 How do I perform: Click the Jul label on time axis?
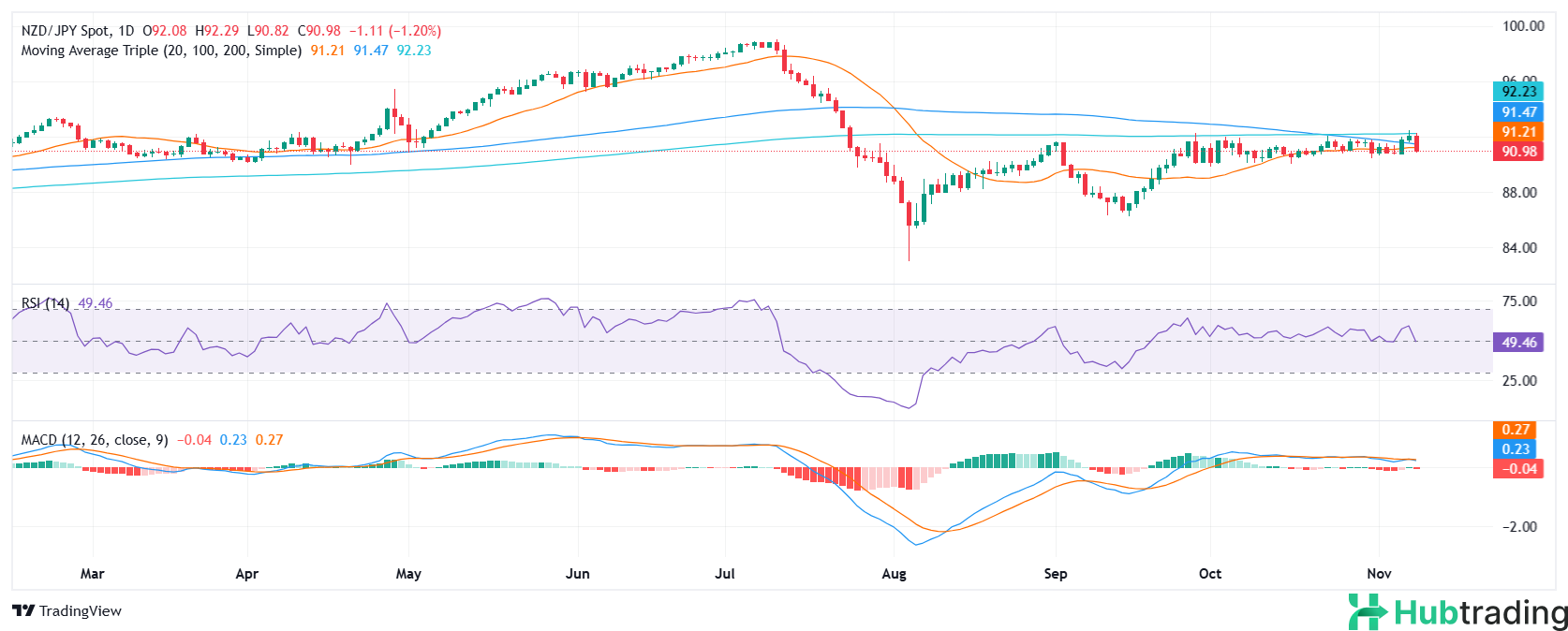point(725,574)
